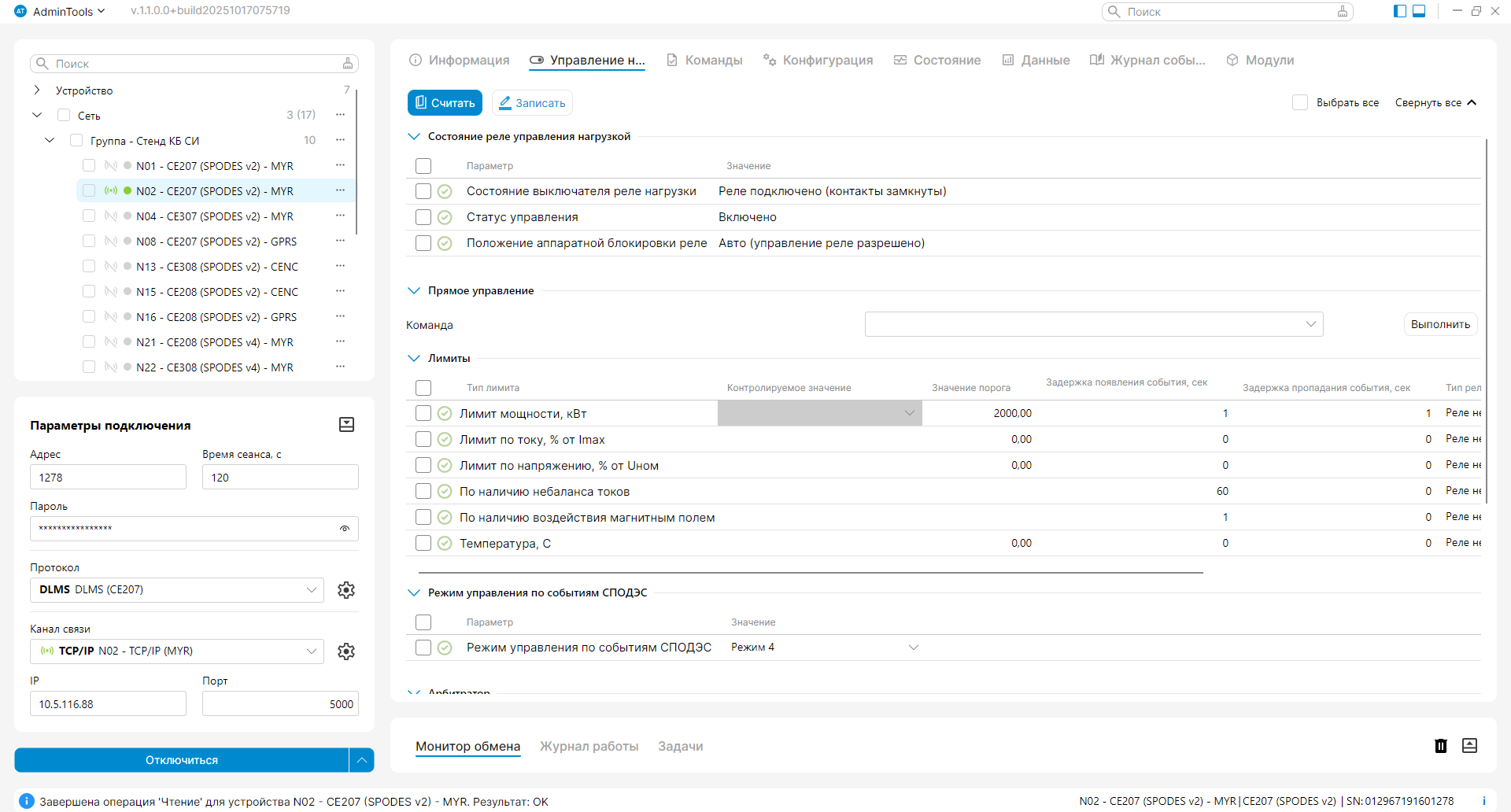The width and height of the screenshot is (1511, 812).
Task: Click the 'Считать' button
Action: [x=445, y=103]
